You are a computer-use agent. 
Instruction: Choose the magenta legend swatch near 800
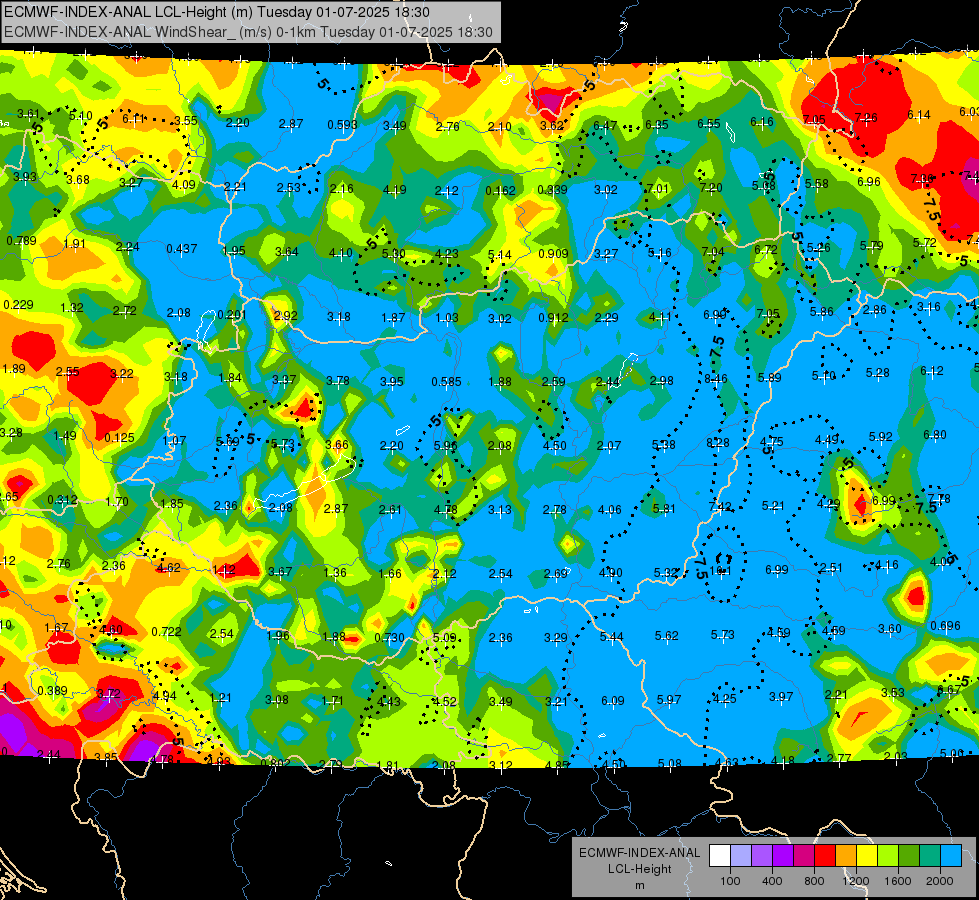[x=804, y=856]
